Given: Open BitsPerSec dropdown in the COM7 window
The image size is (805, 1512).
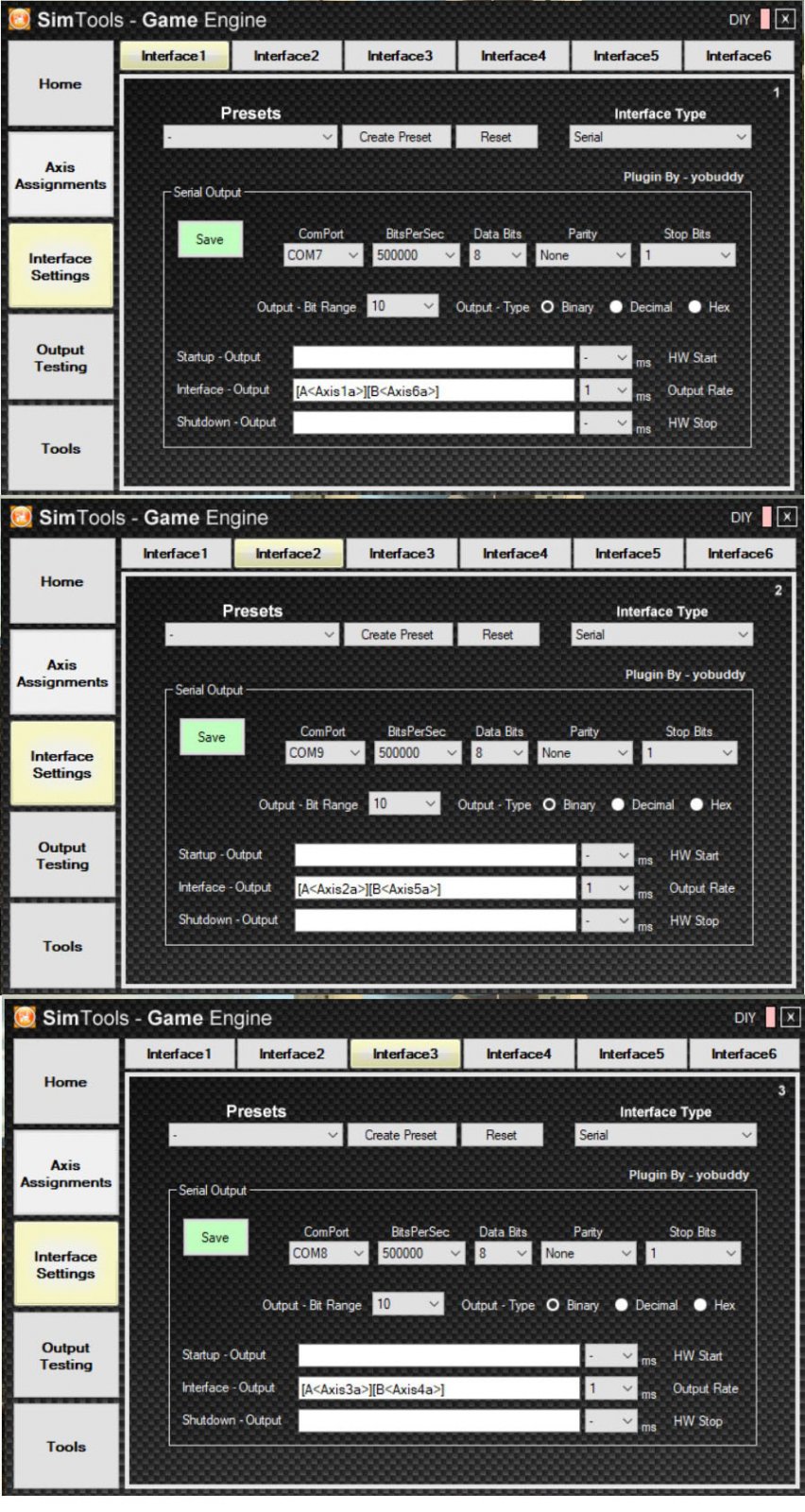Looking at the screenshot, I should click(x=416, y=255).
